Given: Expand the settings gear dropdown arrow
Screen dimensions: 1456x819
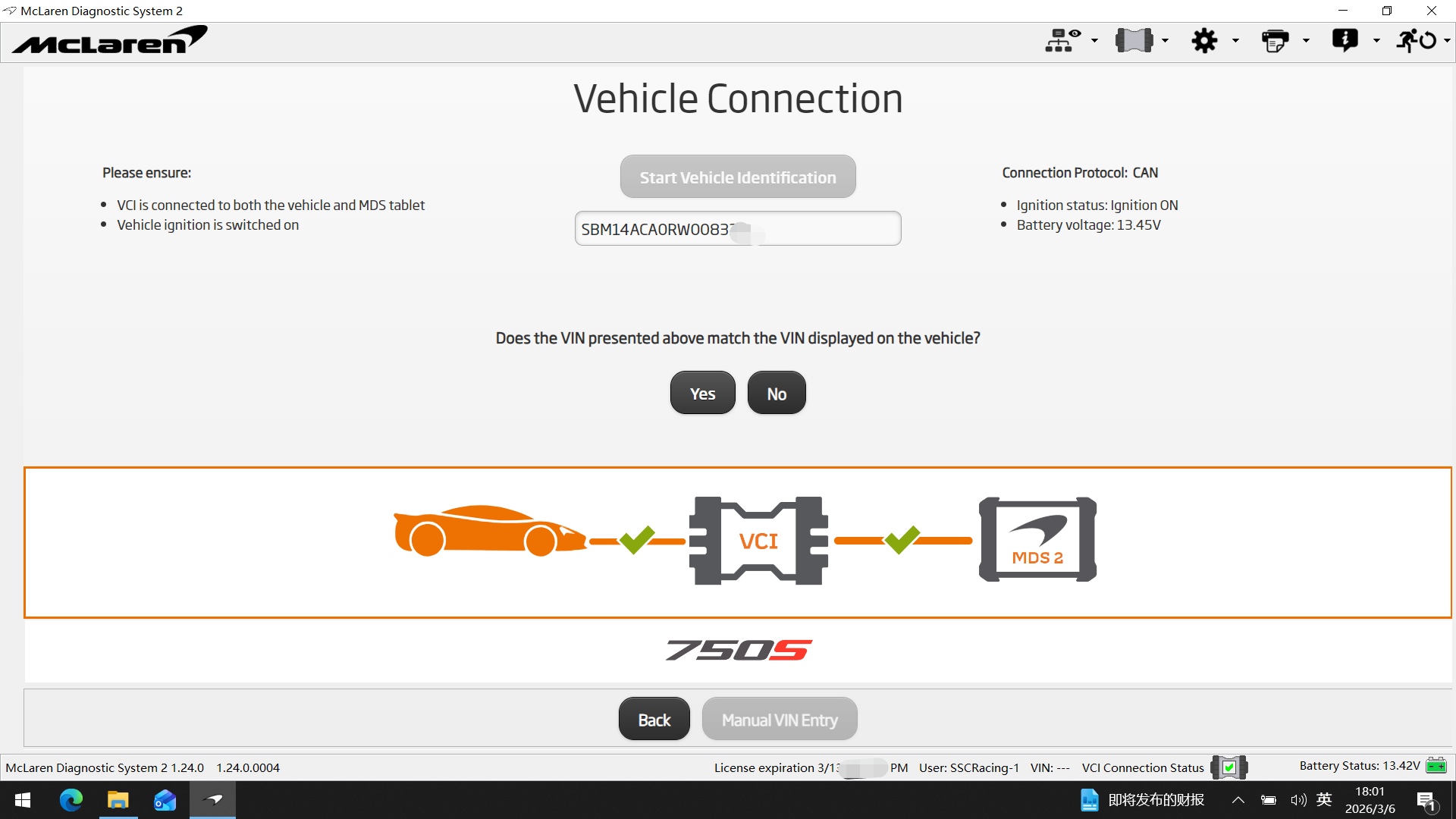Looking at the screenshot, I should point(1235,40).
